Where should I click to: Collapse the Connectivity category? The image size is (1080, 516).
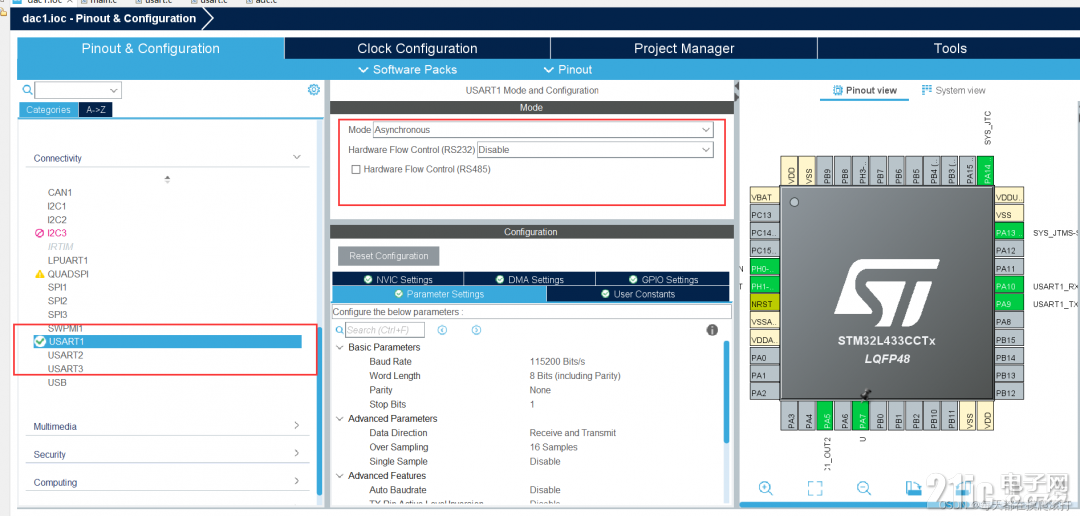297,158
